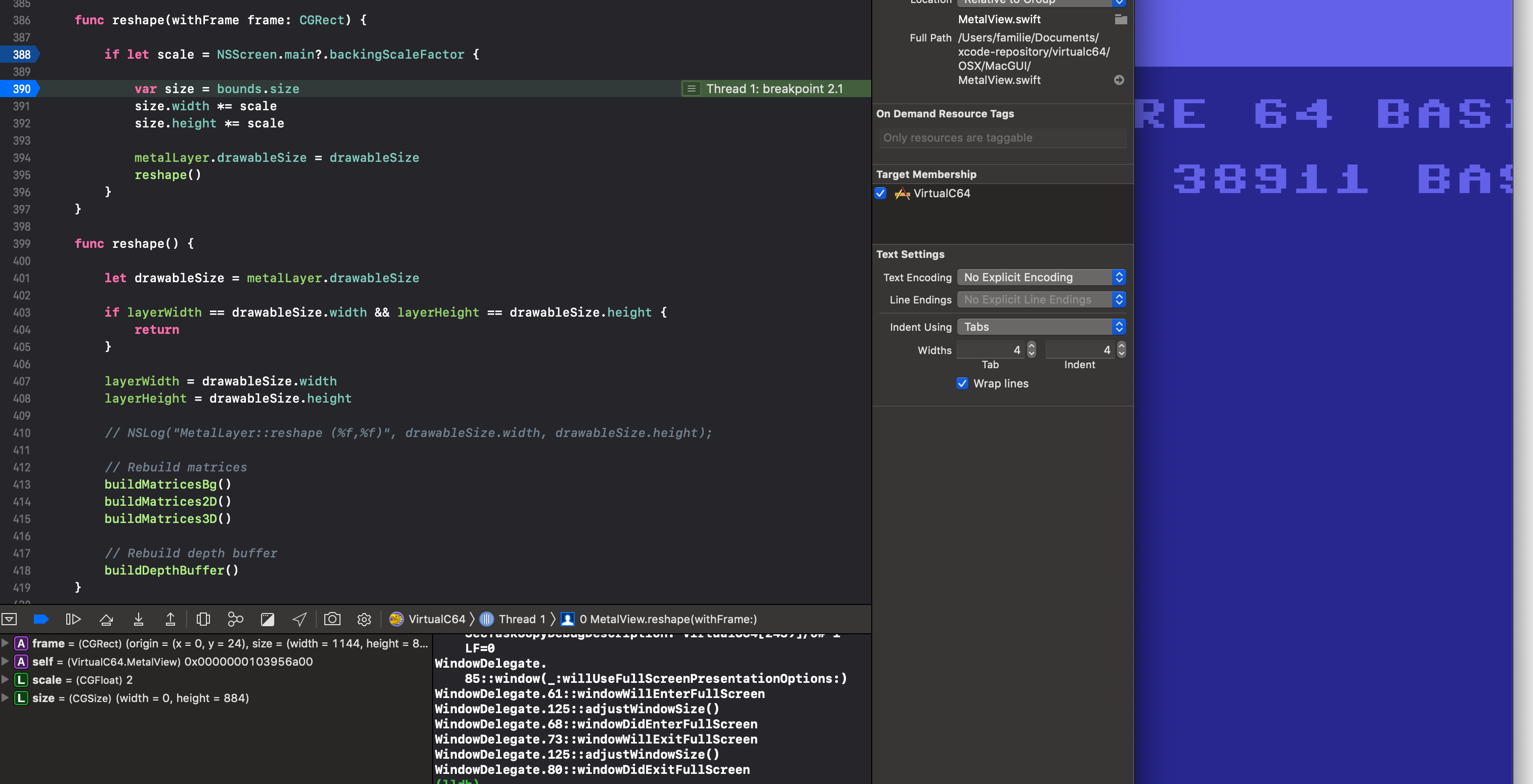Viewport: 1533px width, 784px height.
Task: Click the Step Out debug icon
Action: pyautogui.click(x=170, y=619)
